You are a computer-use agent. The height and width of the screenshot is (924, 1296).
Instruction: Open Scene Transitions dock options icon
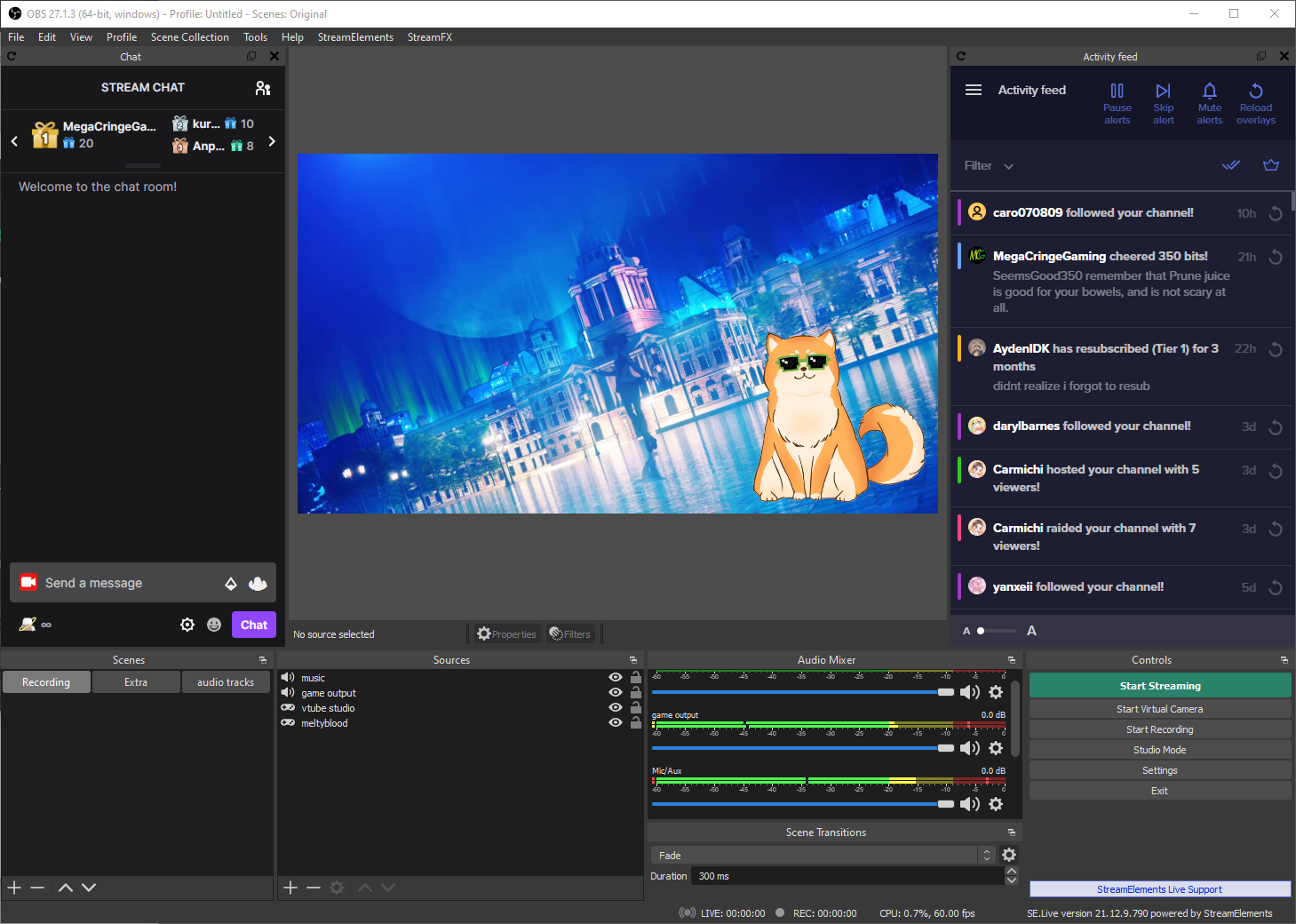(x=1012, y=832)
